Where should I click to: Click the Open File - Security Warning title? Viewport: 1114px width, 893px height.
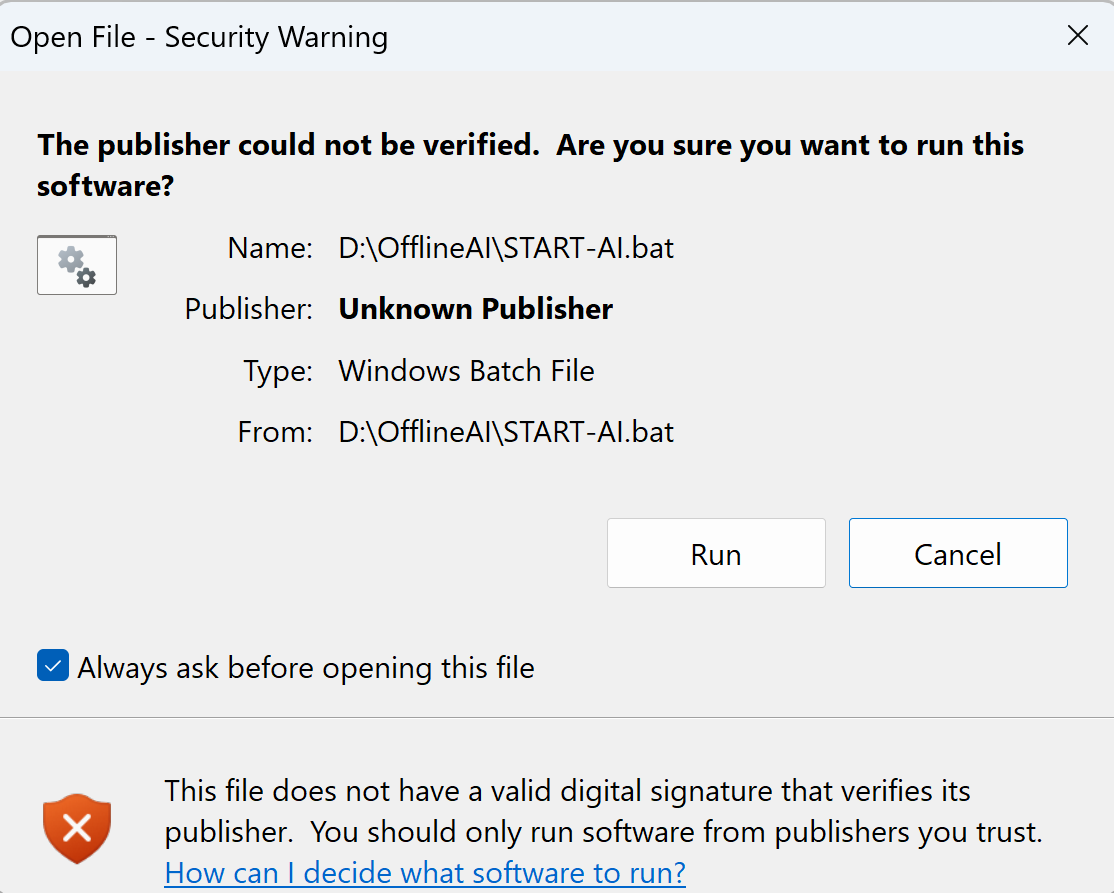(199, 37)
